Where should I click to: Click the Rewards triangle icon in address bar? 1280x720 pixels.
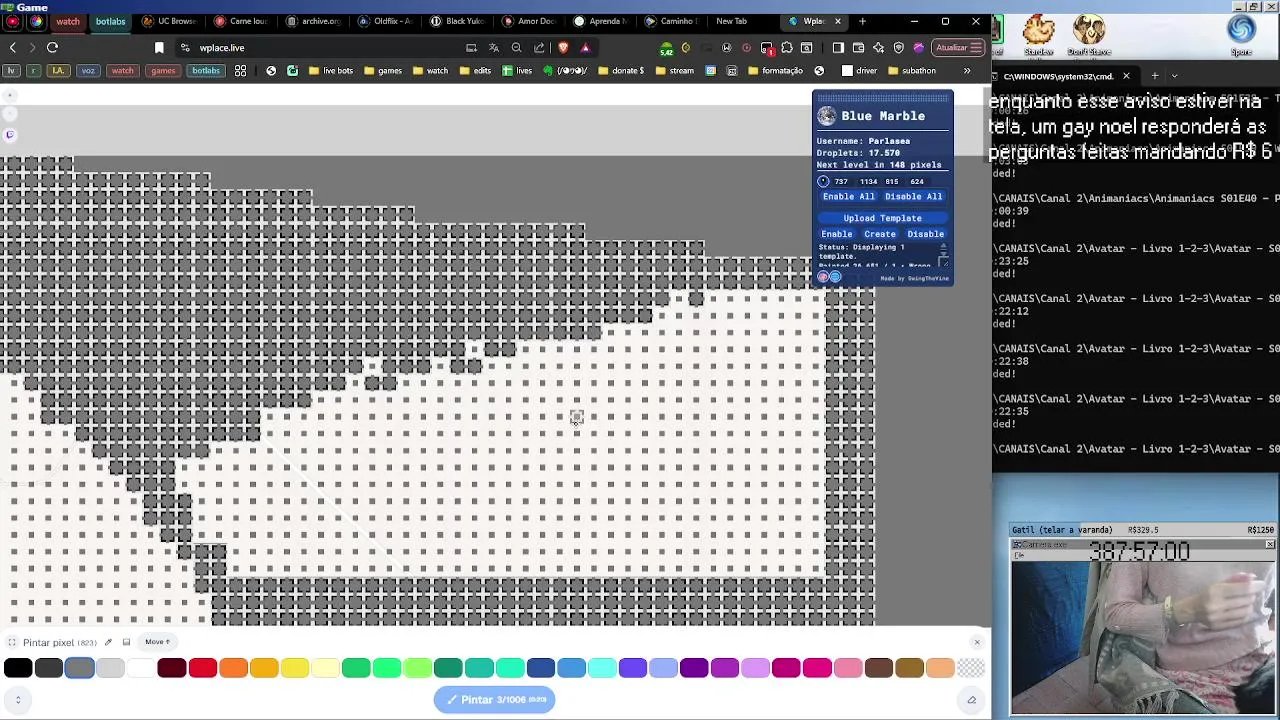(585, 47)
